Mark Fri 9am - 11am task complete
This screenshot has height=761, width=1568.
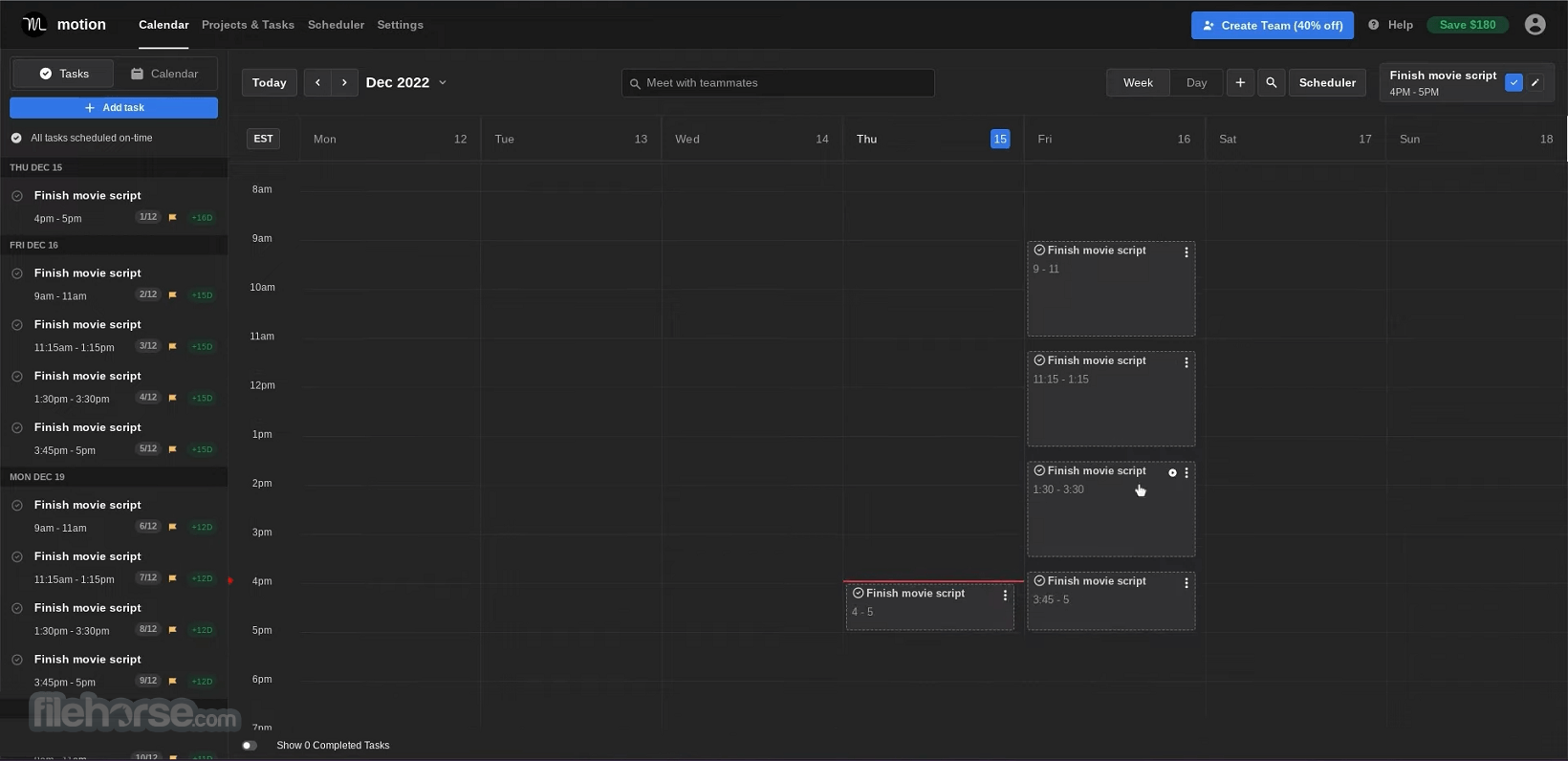(x=17, y=273)
